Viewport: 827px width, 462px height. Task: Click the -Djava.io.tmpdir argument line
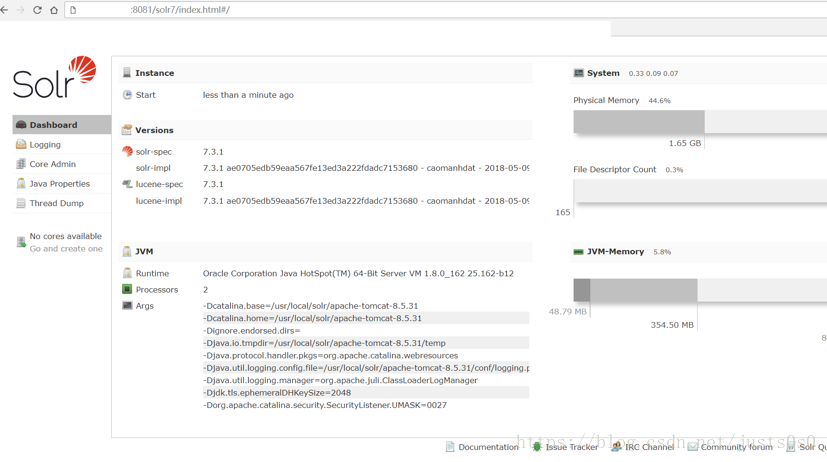[366, 343]
